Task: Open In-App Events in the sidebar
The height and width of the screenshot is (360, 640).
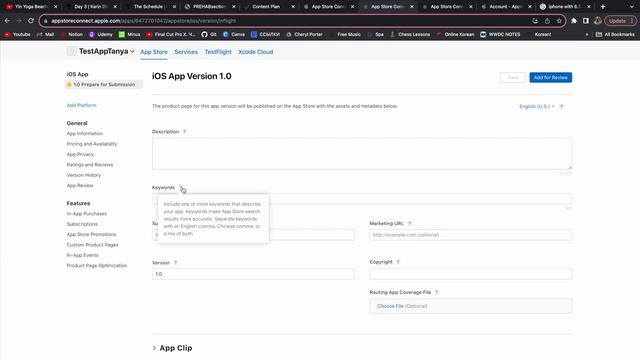Action: point(82,255)
